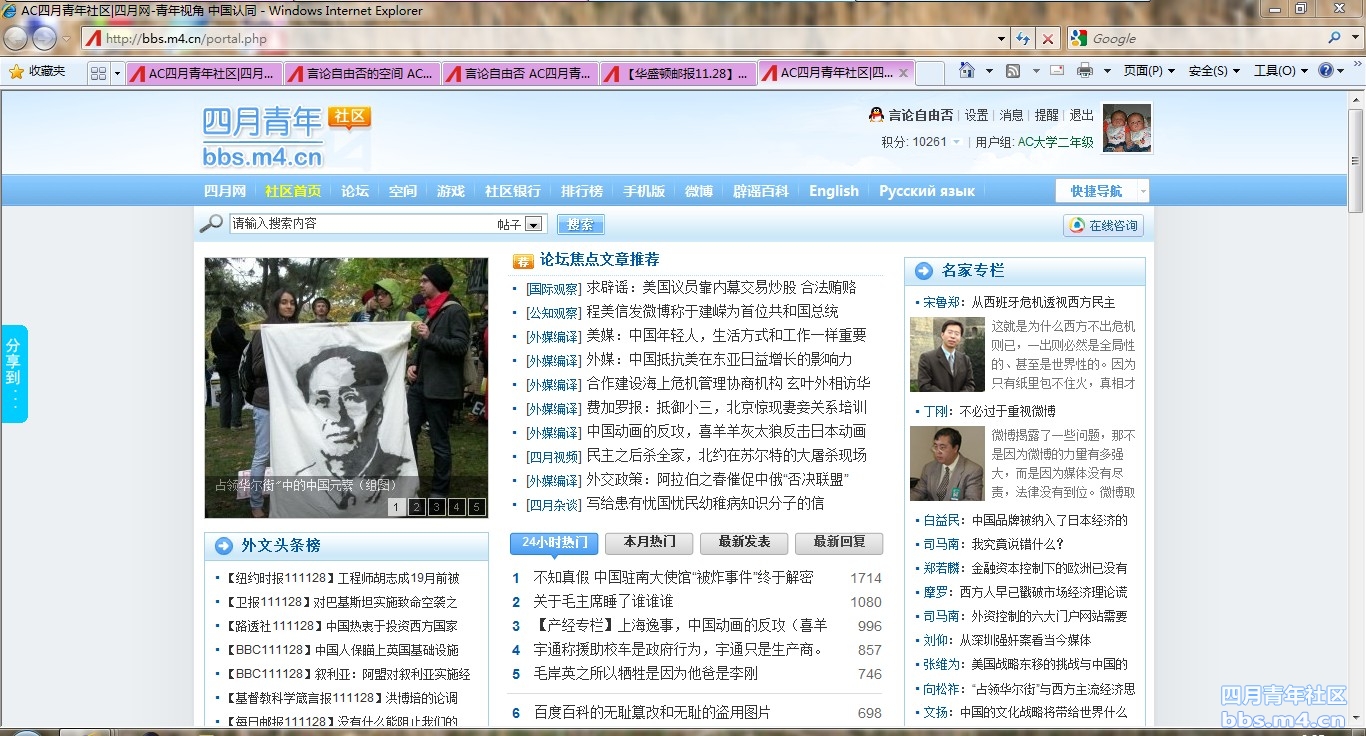
Task: Open the 工具(O) dropdown menu
Action: pos(1280,71)
